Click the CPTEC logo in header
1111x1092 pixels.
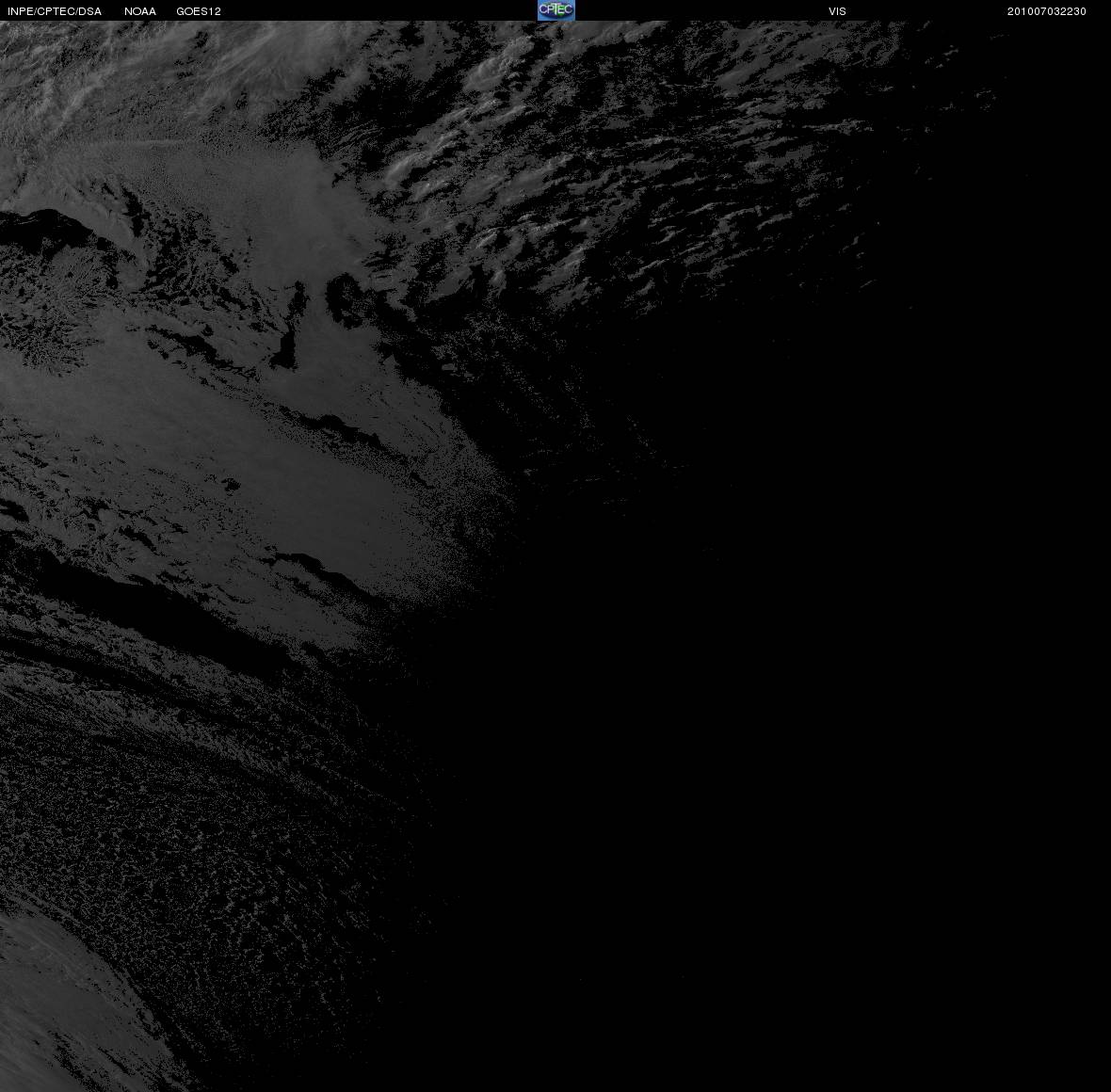(x=555, y=10)
